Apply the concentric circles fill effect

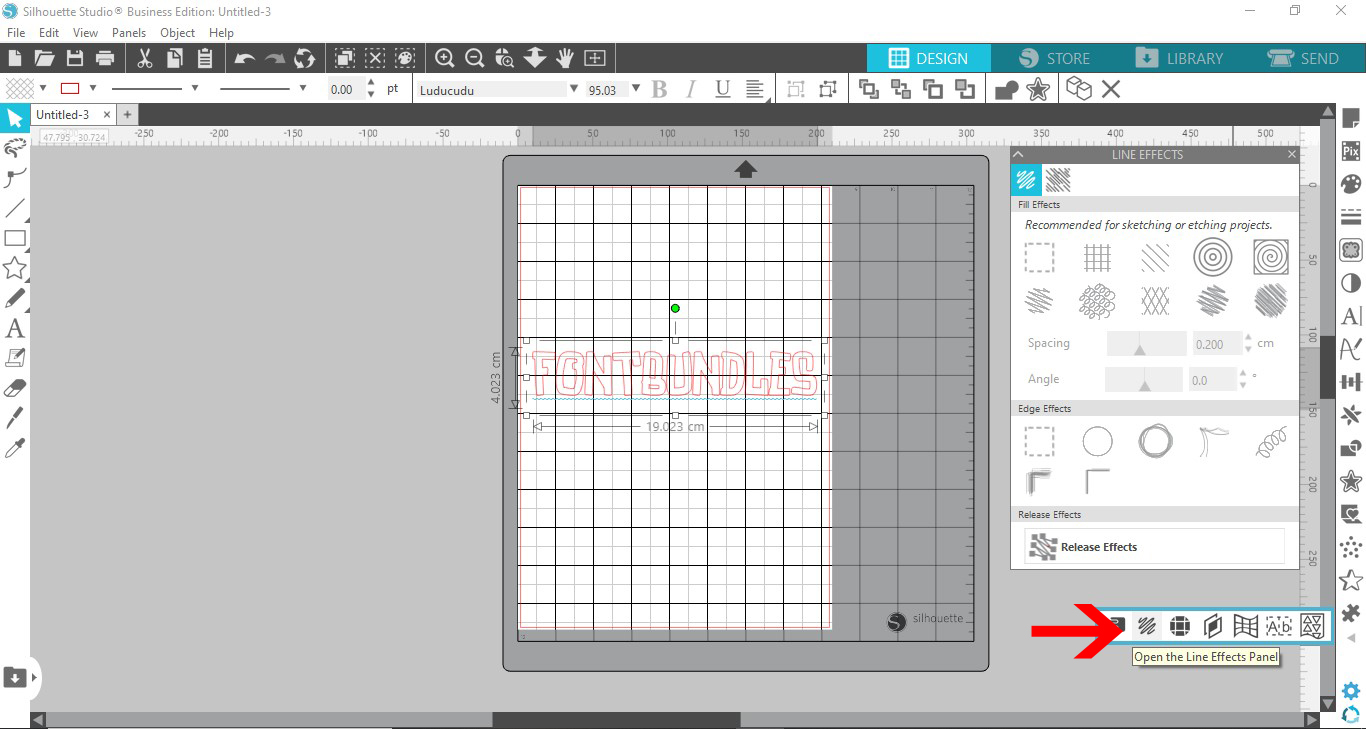coord(1212,257)
